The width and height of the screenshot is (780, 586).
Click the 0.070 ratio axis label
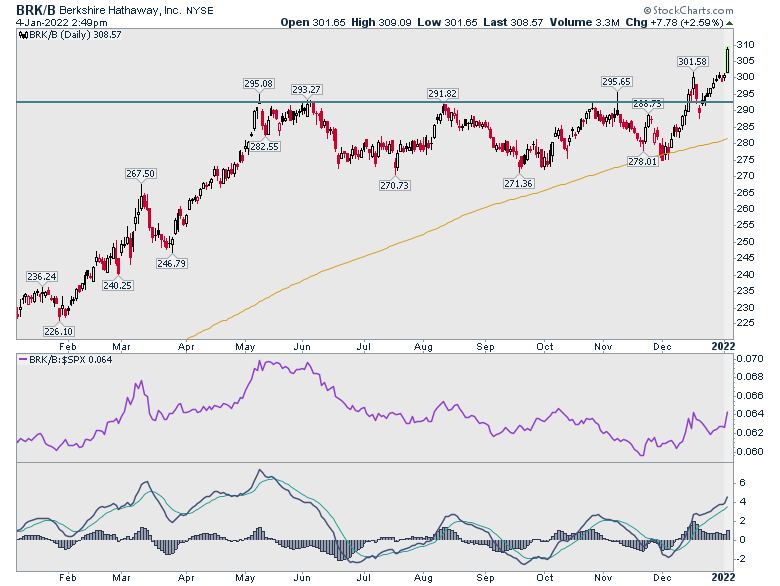(x=750, y=359)
